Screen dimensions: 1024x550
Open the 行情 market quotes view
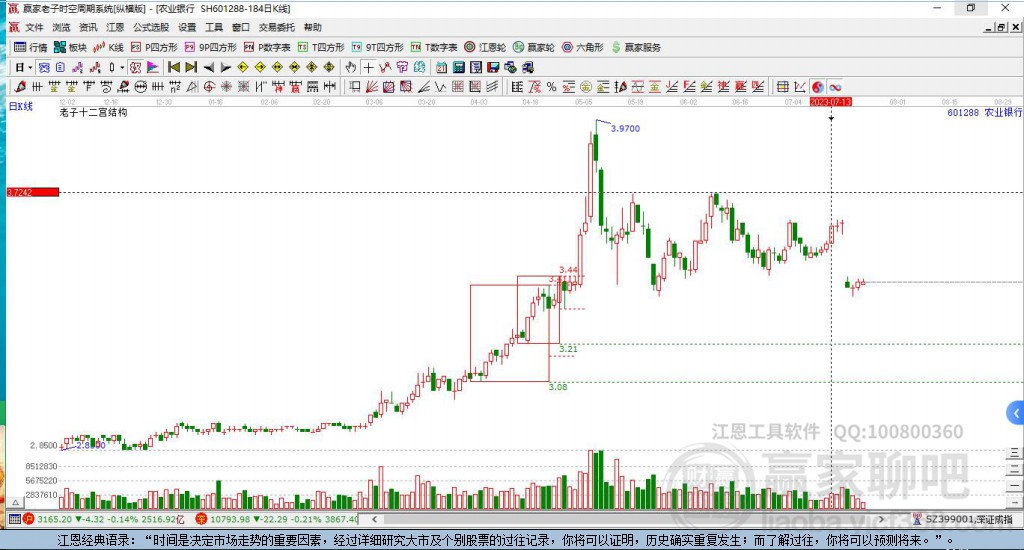pos(31,47)
